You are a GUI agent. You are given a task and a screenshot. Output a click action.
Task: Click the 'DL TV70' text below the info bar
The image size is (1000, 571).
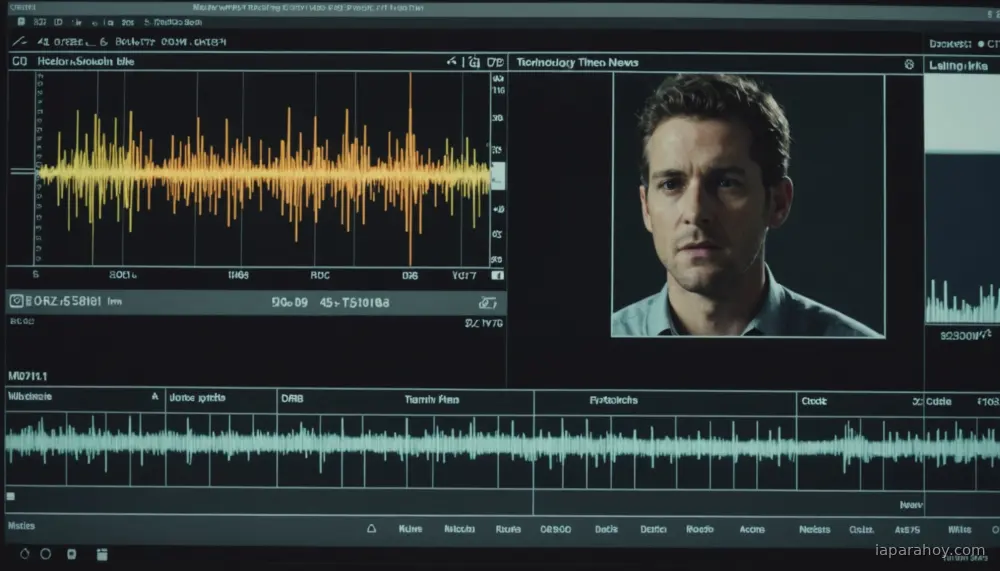(x=483, y=323)
